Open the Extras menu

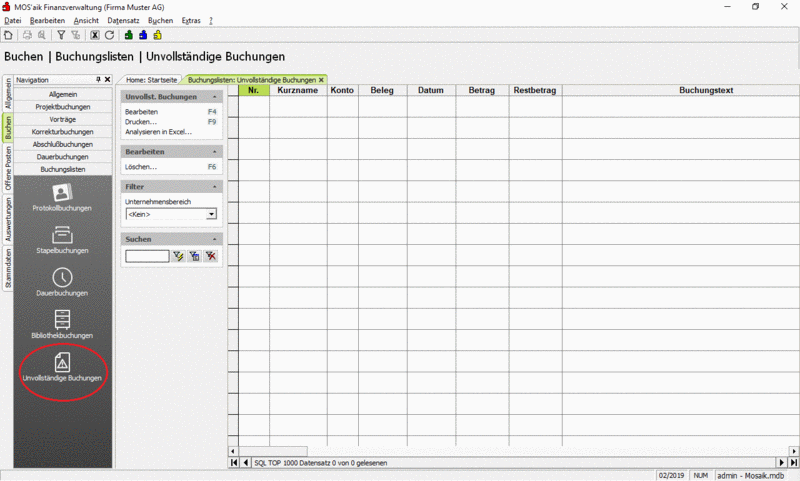tap(191, 20)
